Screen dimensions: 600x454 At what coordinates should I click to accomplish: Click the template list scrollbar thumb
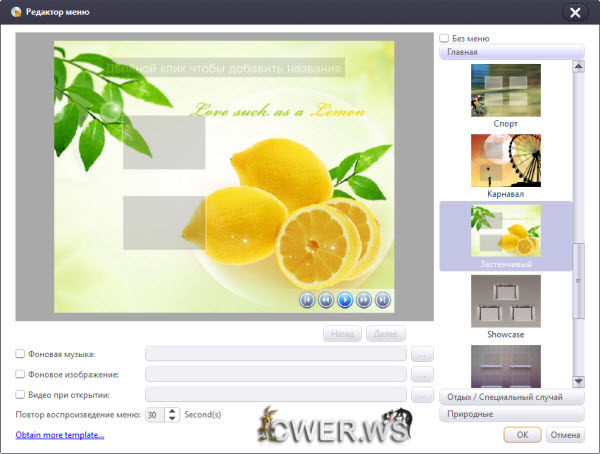(x=579, y=281)
